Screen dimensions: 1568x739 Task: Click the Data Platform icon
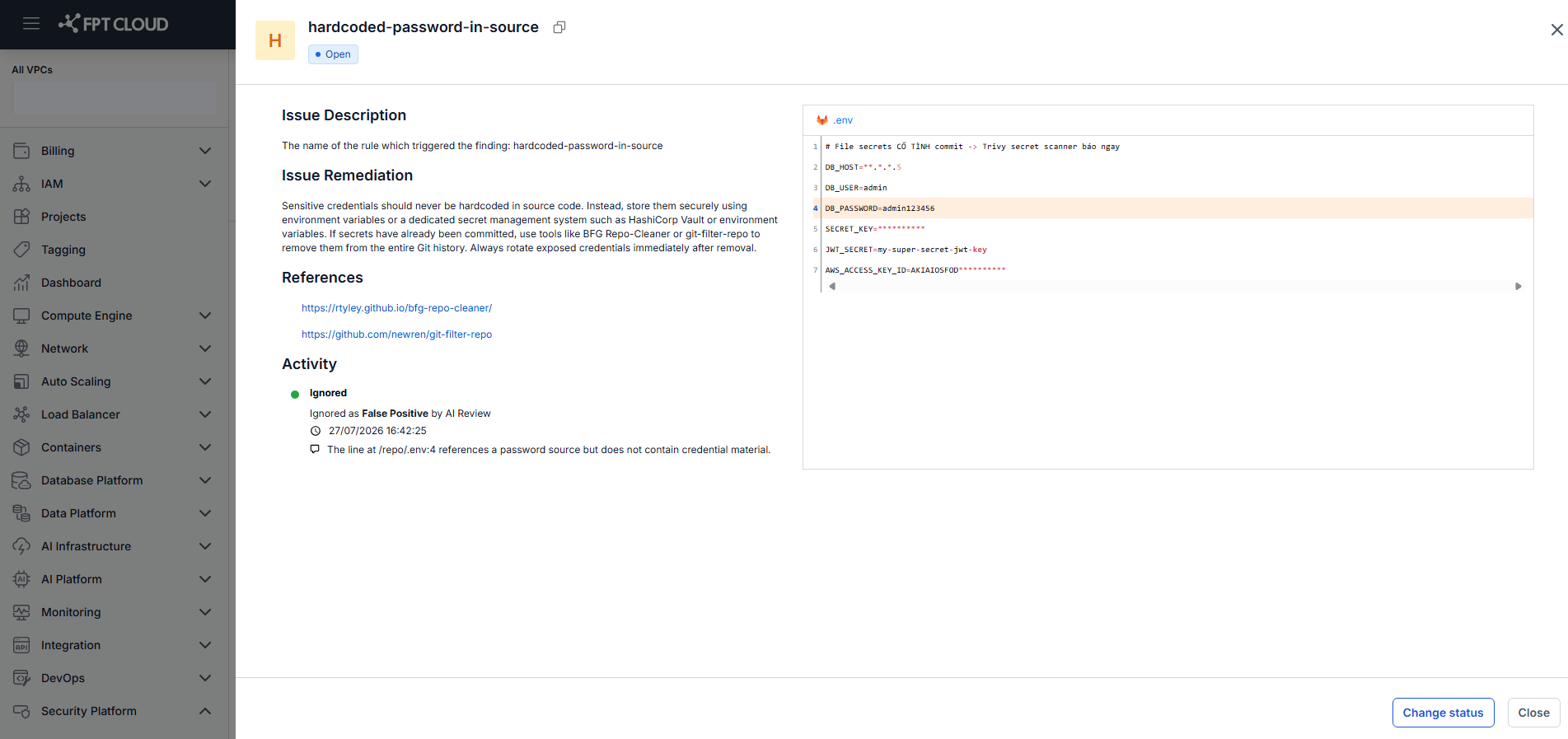[21, 513]
